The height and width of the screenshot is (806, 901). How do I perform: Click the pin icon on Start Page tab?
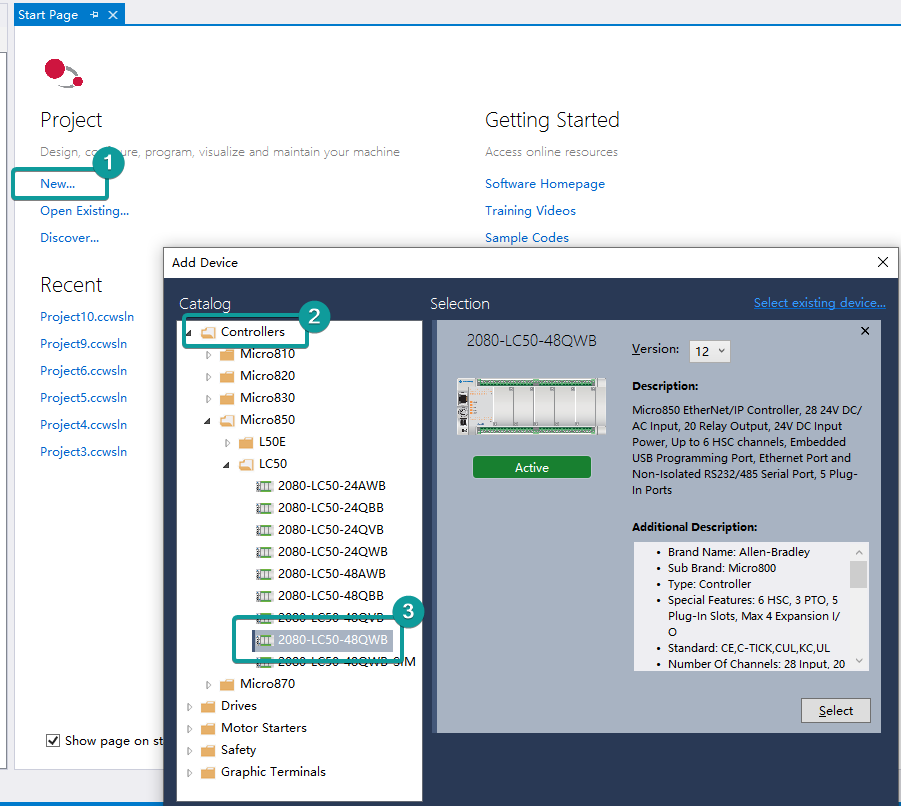pyautogui.click(x=94, y=15)
